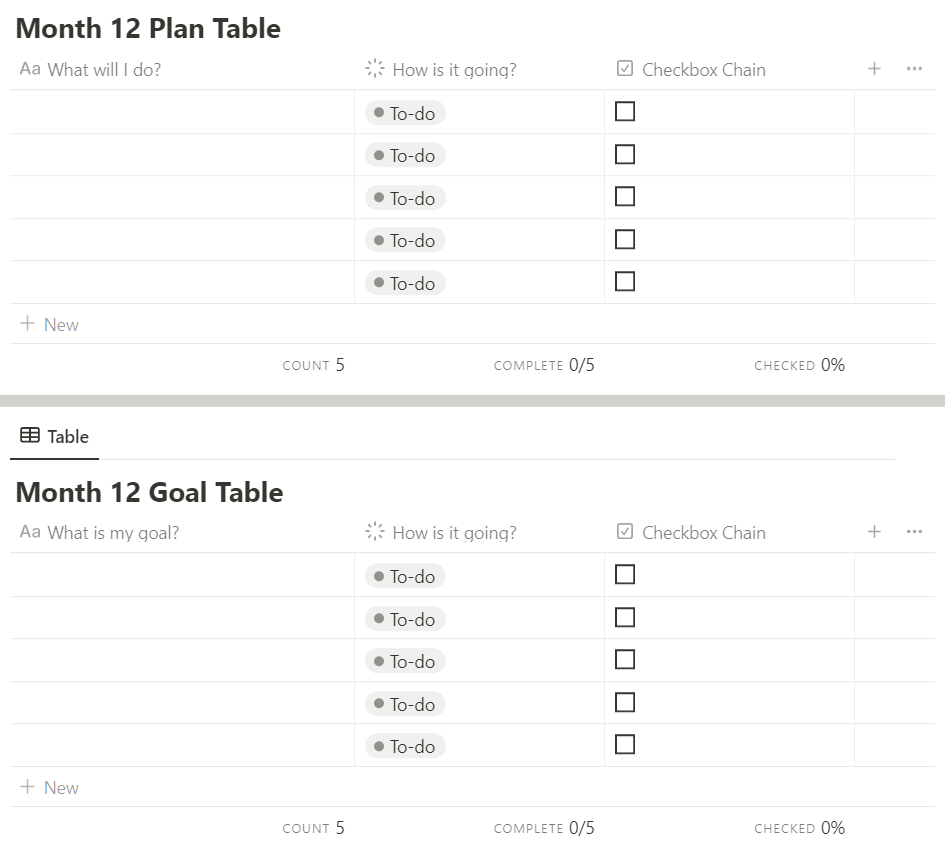
Task: Open Goal Table's three-dot options menu
Action: tap(914, 532)
